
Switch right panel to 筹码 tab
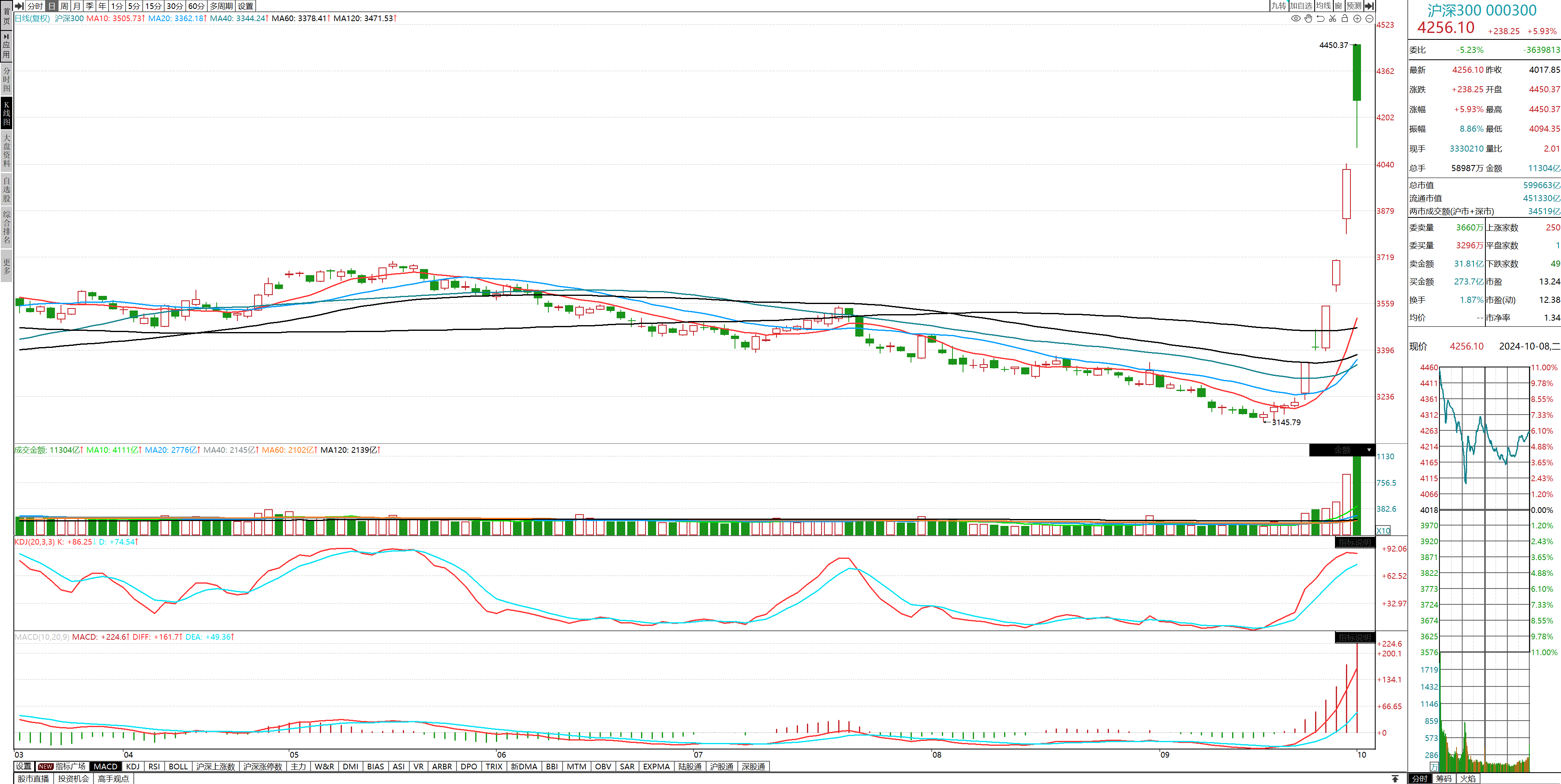1444,779
